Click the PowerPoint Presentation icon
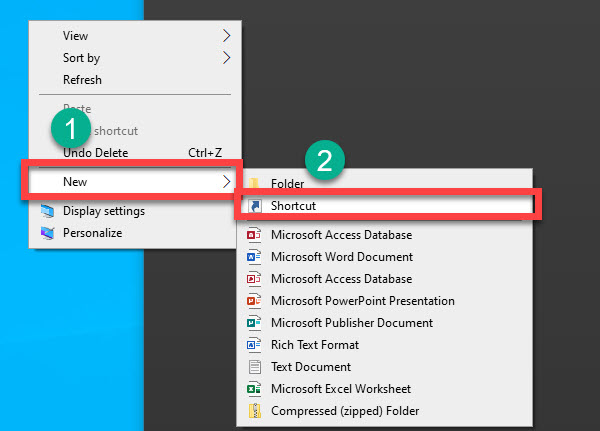The height and width of the screenshot is (431, 600). pos(254,300)
